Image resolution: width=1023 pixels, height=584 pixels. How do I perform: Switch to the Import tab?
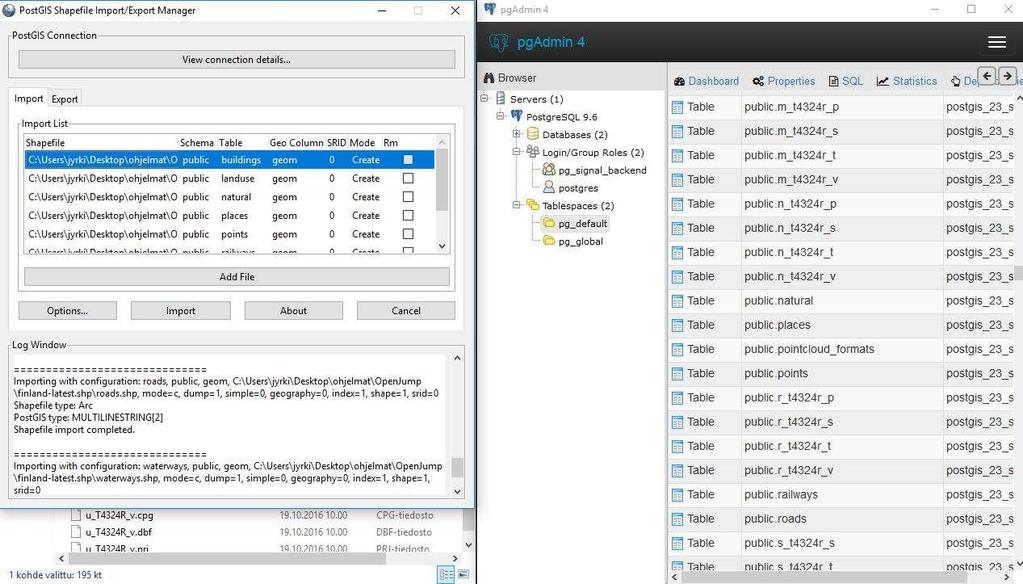pyautogui.click(x=29, y=99)
